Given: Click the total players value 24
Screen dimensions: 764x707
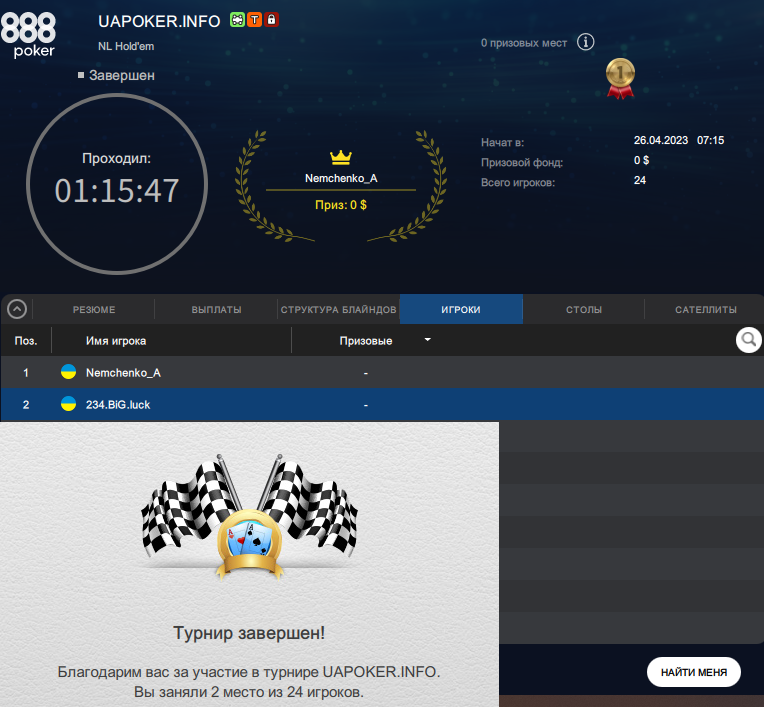Looking at the screenshot, I should tap(640, 180).
